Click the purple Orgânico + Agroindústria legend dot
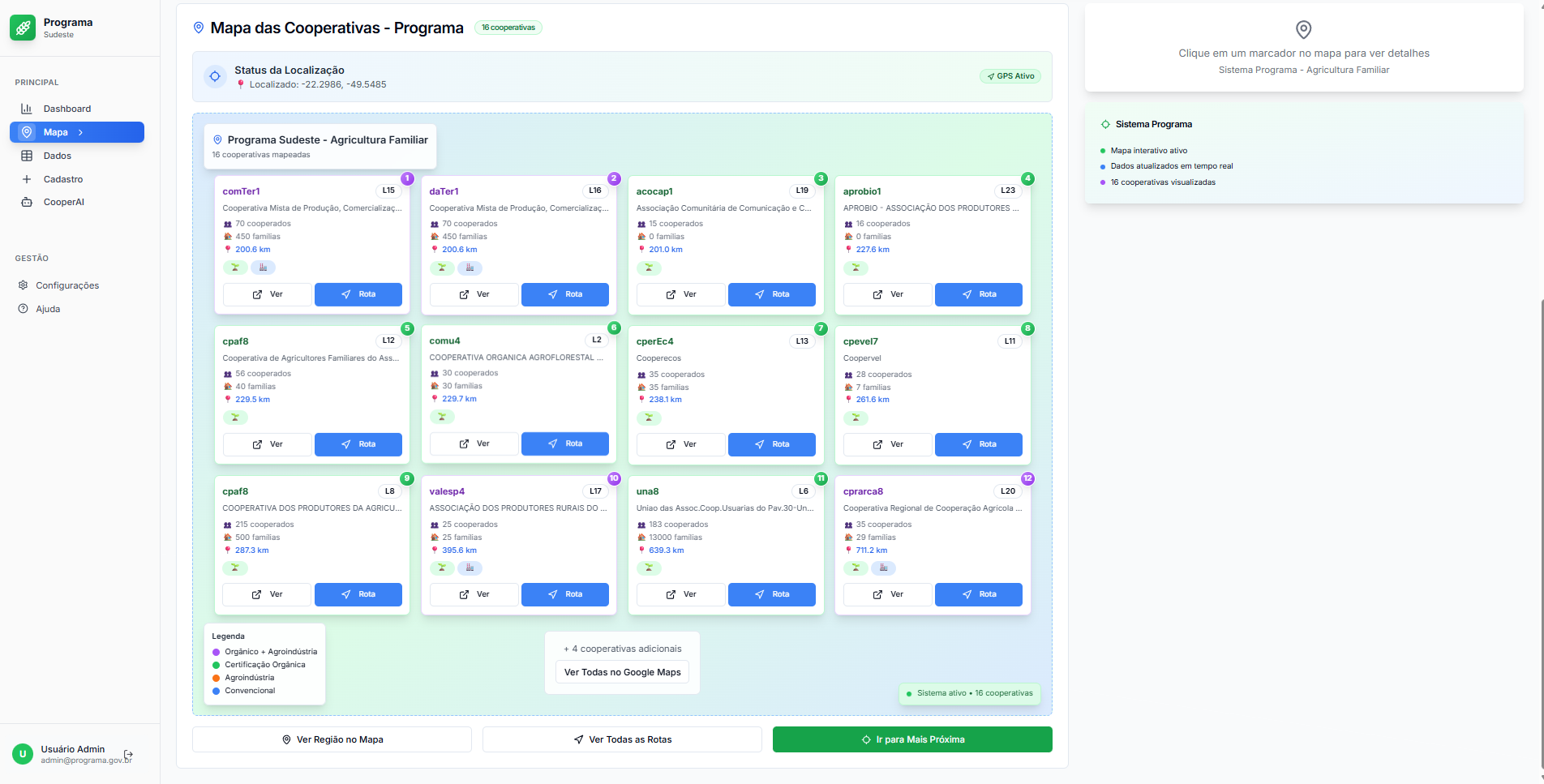The height and width of the screenshot is (784, 1544). click(217, 652)
